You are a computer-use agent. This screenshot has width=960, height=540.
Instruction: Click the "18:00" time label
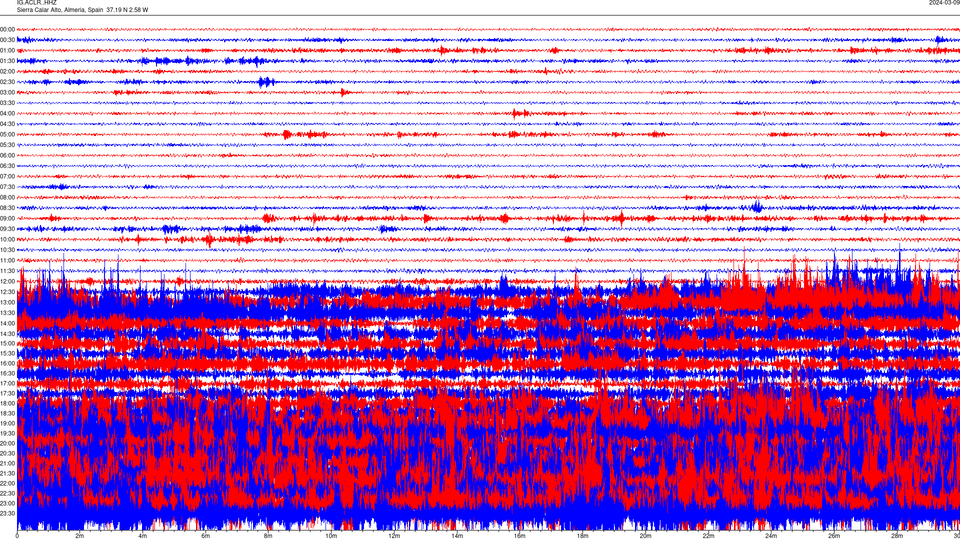pos(7,403)
